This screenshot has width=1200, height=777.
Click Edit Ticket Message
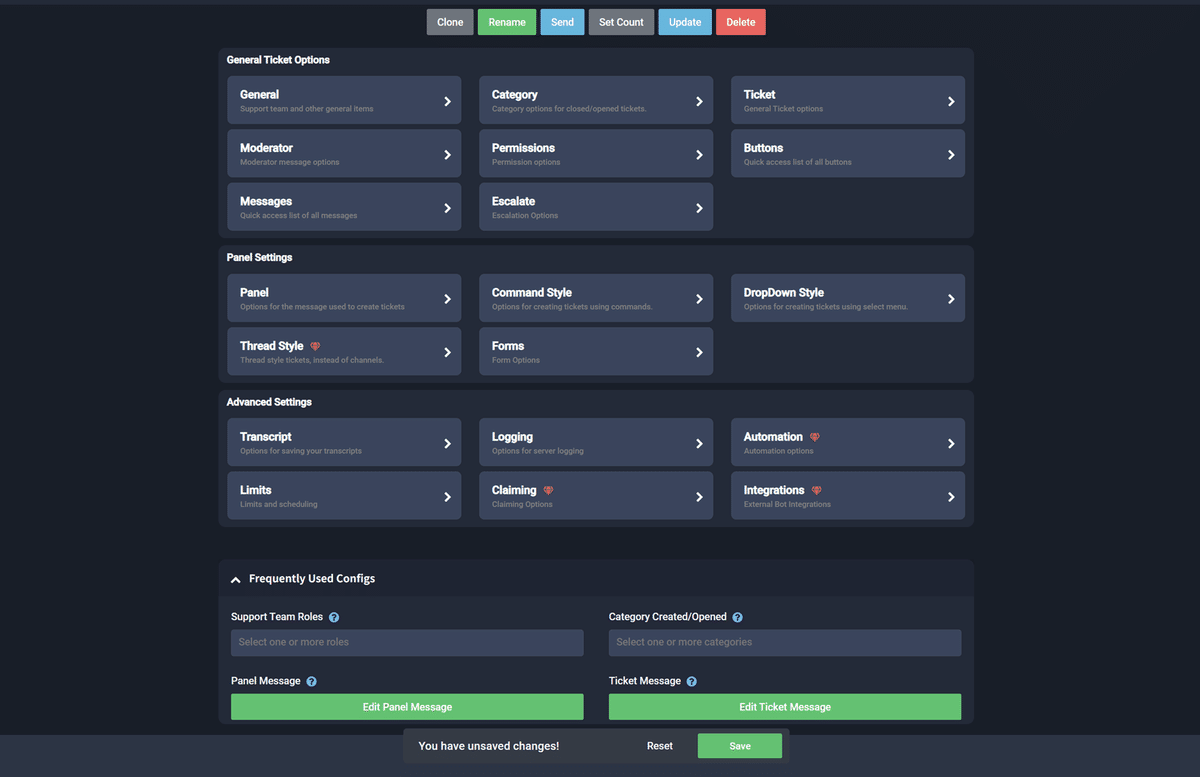tap(785, 706)
